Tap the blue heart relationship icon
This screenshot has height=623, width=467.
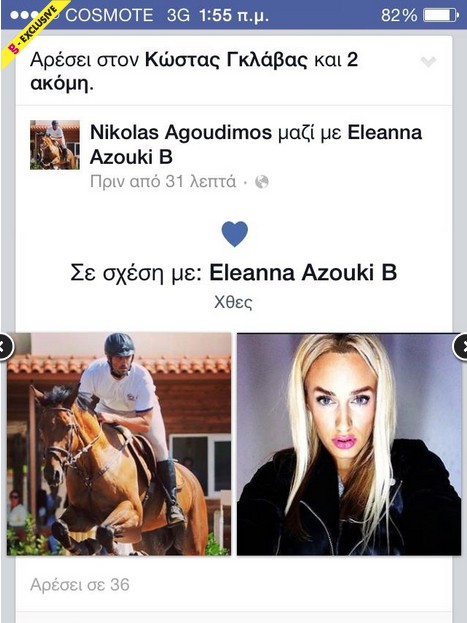tap(234, 234)
